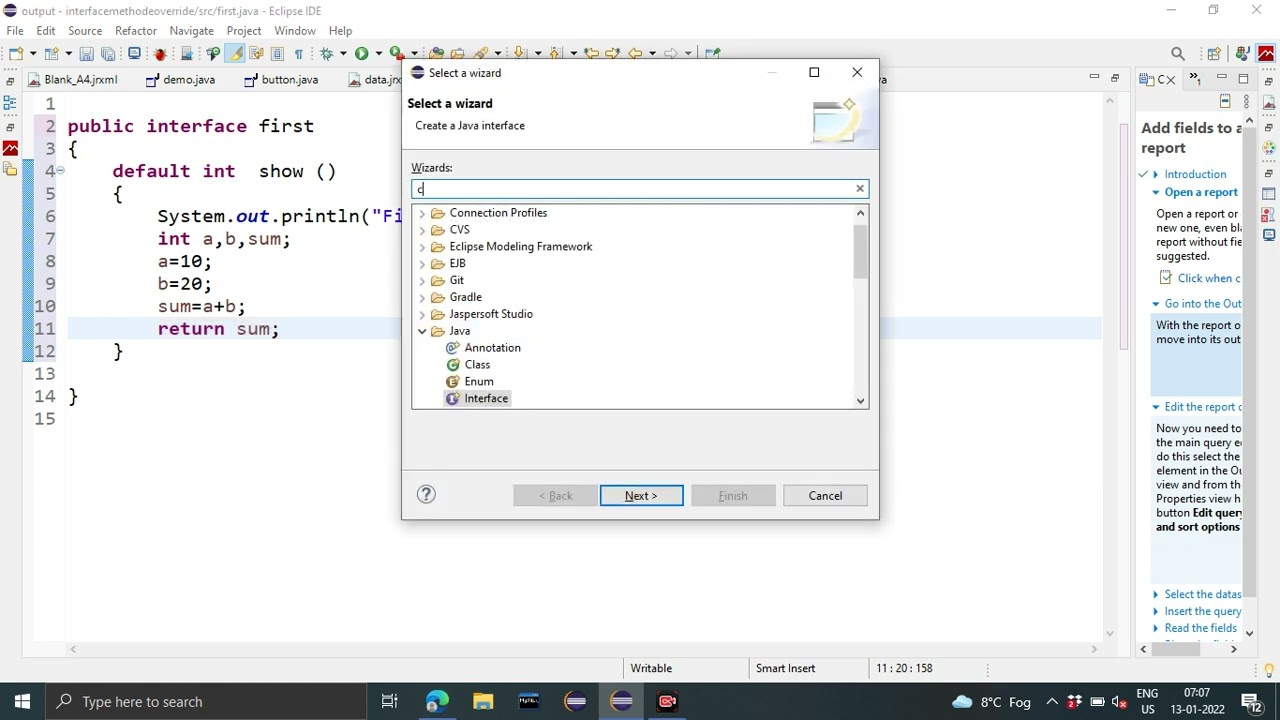The width and height of the screenshot is (1280, 720).
Task: Click the Cancel button in wizard
Action: pyautogui.click(x=825, y=496)
